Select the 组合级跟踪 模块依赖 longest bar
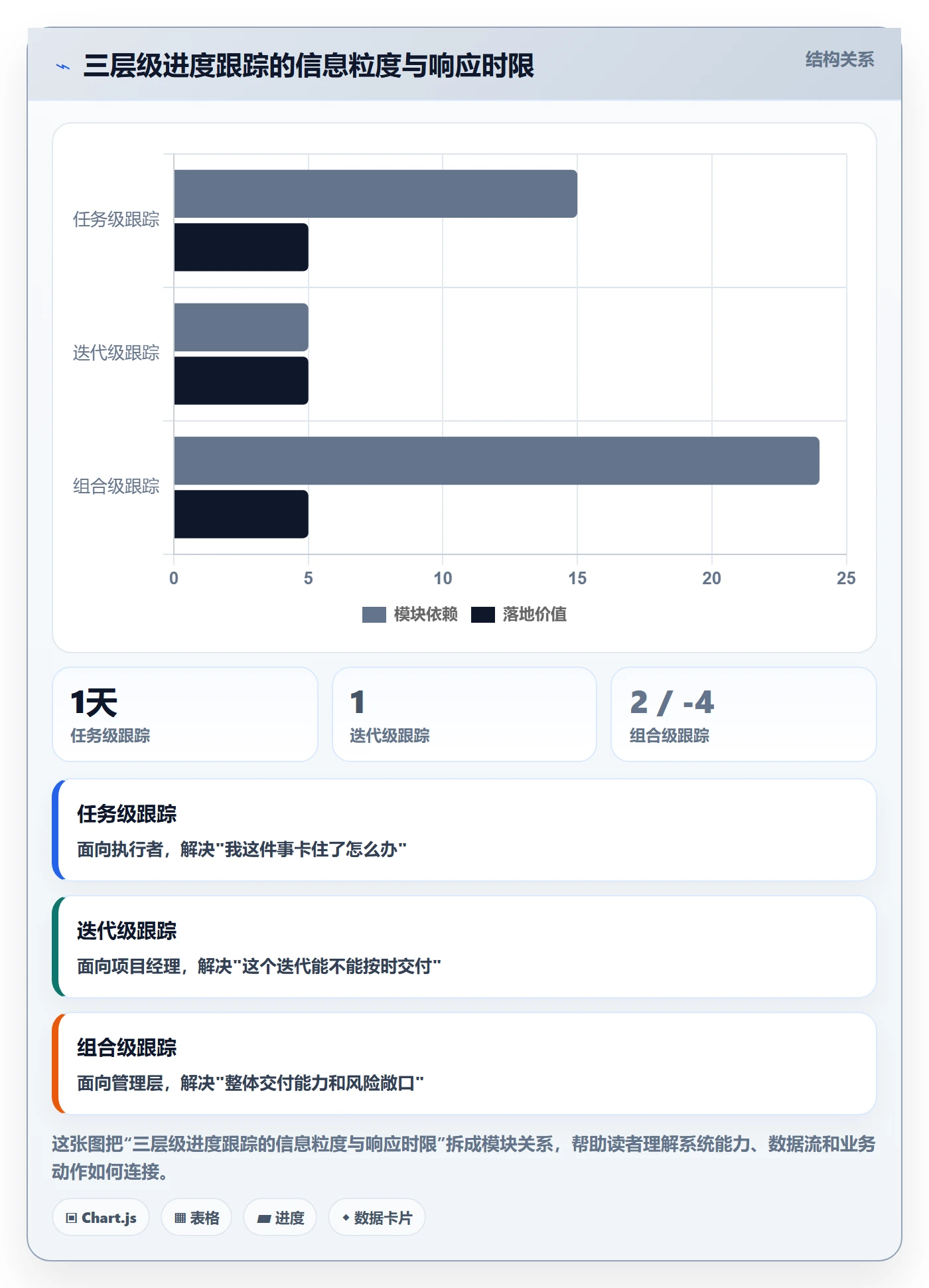The width and height of the screenshot is (929, 1288). (x=496, y=461)
